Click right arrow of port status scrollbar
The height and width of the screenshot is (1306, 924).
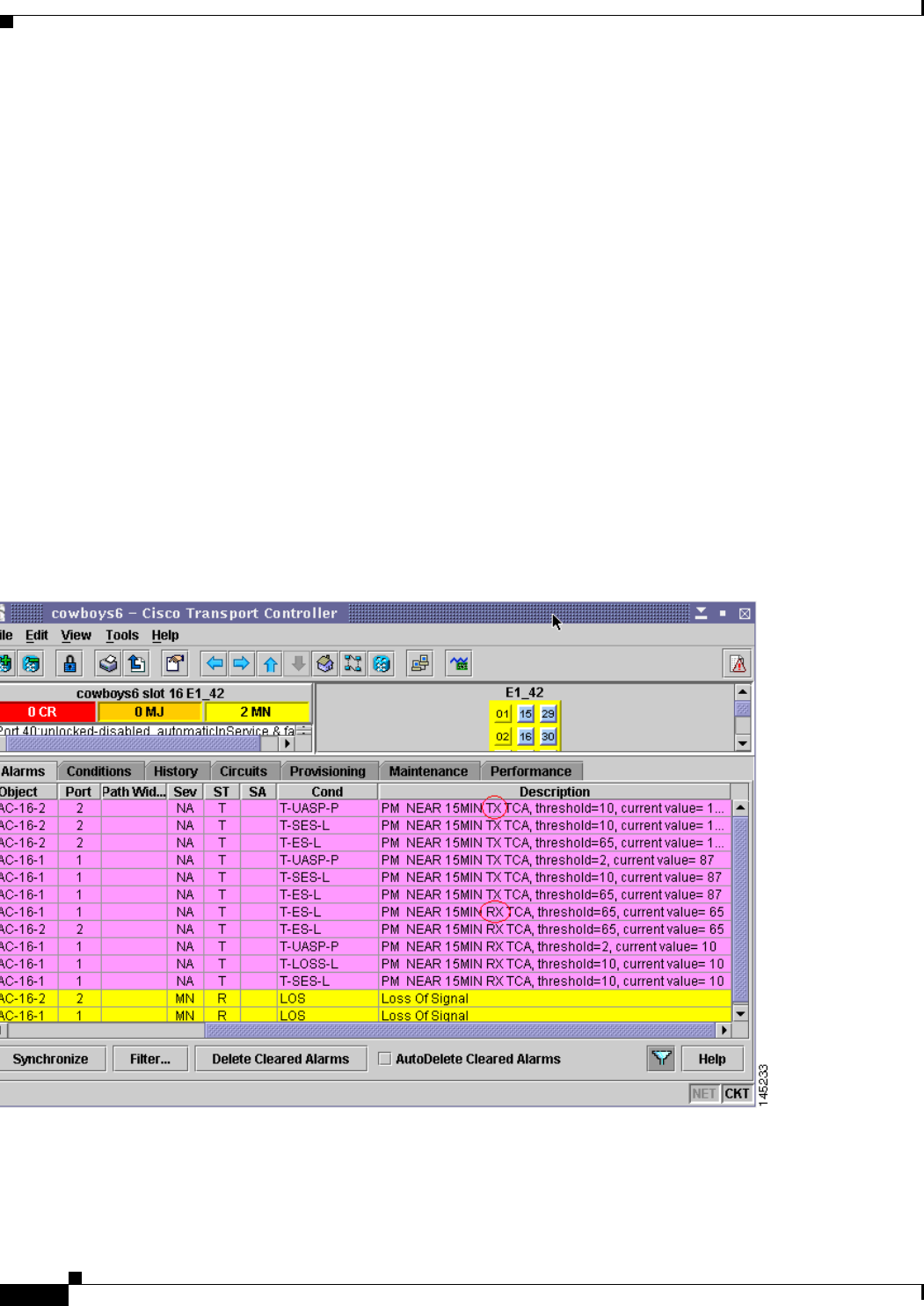(x=287, y=743)
